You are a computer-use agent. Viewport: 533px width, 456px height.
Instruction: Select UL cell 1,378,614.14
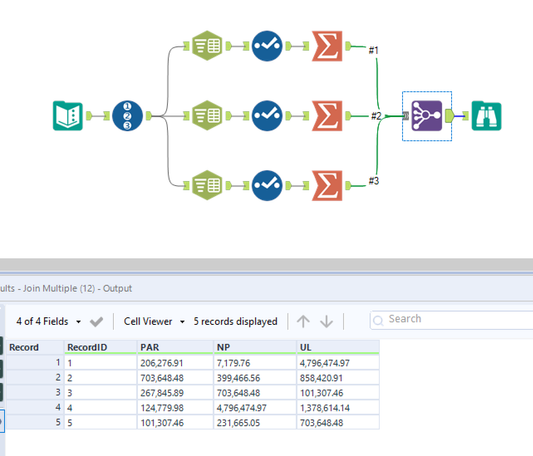pyautogui.click(x=338, y=408)
